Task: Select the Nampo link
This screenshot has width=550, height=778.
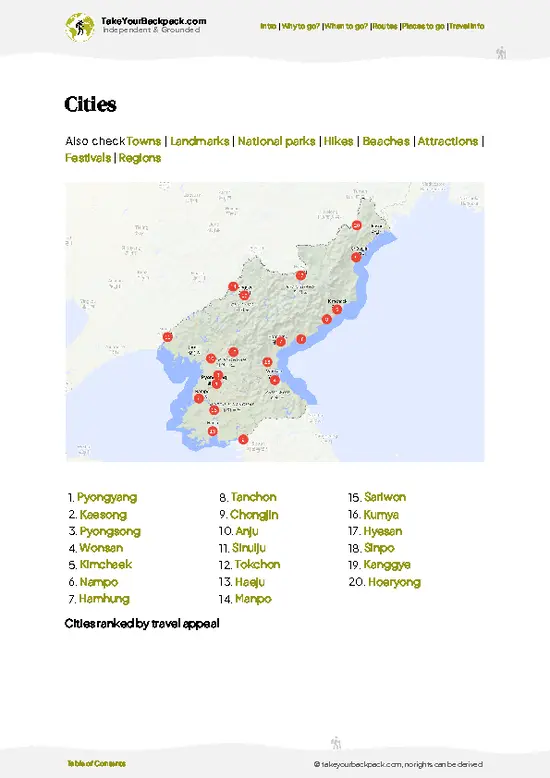Action: coord(99,582)
